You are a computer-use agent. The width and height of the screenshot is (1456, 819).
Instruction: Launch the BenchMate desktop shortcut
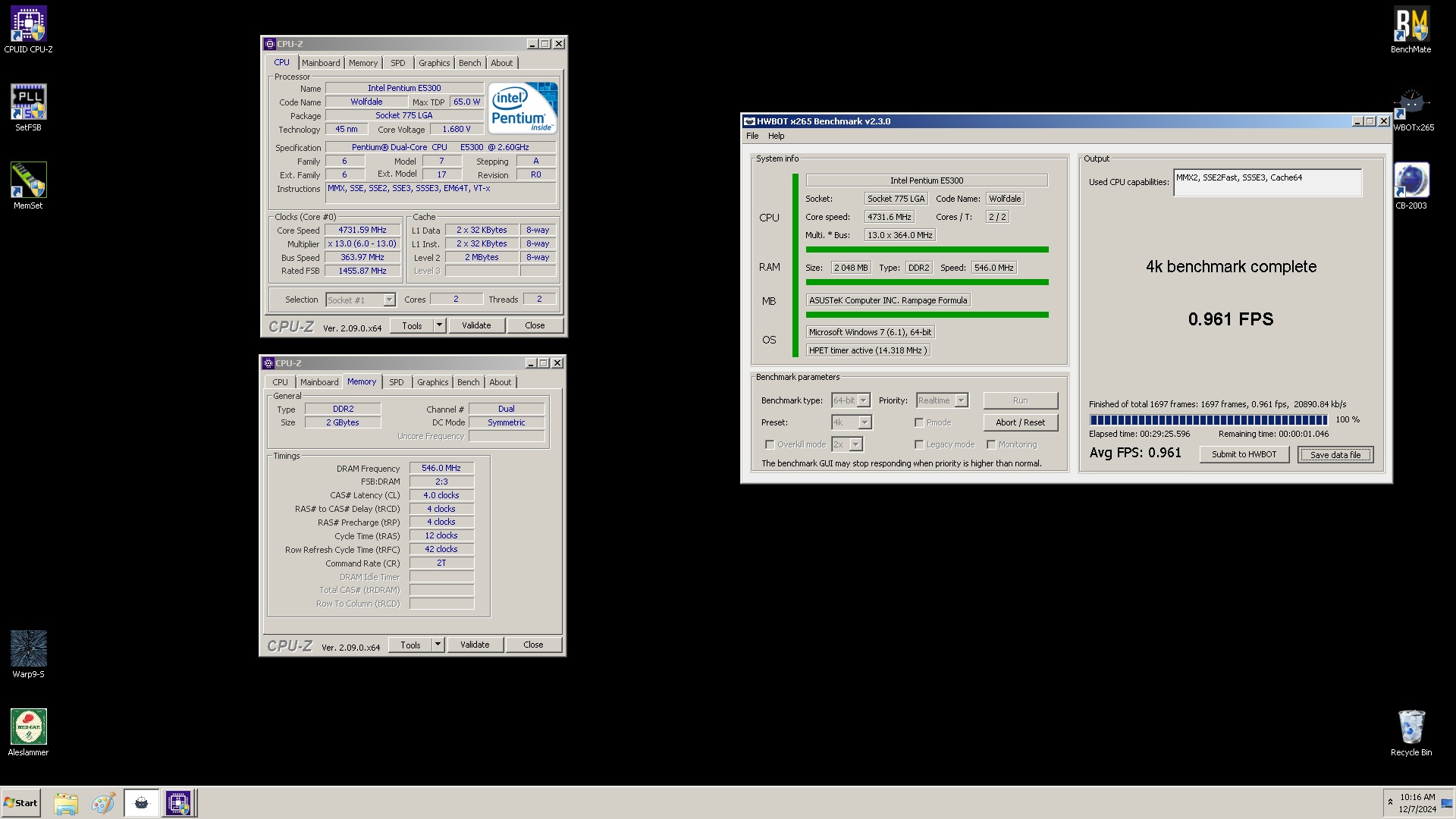(x=1410, y=30)
